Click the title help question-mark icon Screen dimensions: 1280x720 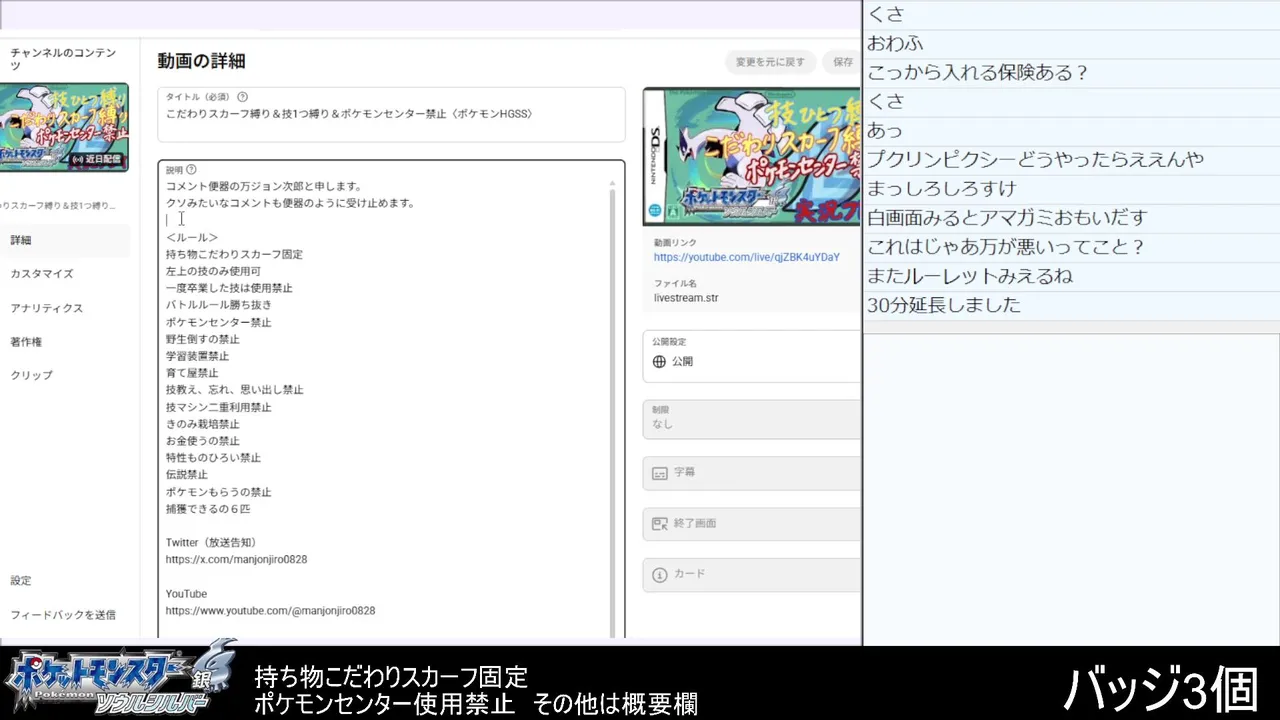(242, 97)
